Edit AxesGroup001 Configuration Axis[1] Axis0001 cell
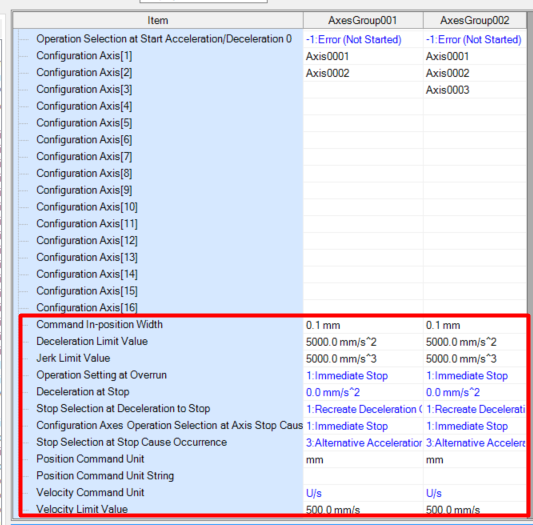This screenshot has height=525, width=533. pos(363,56)
